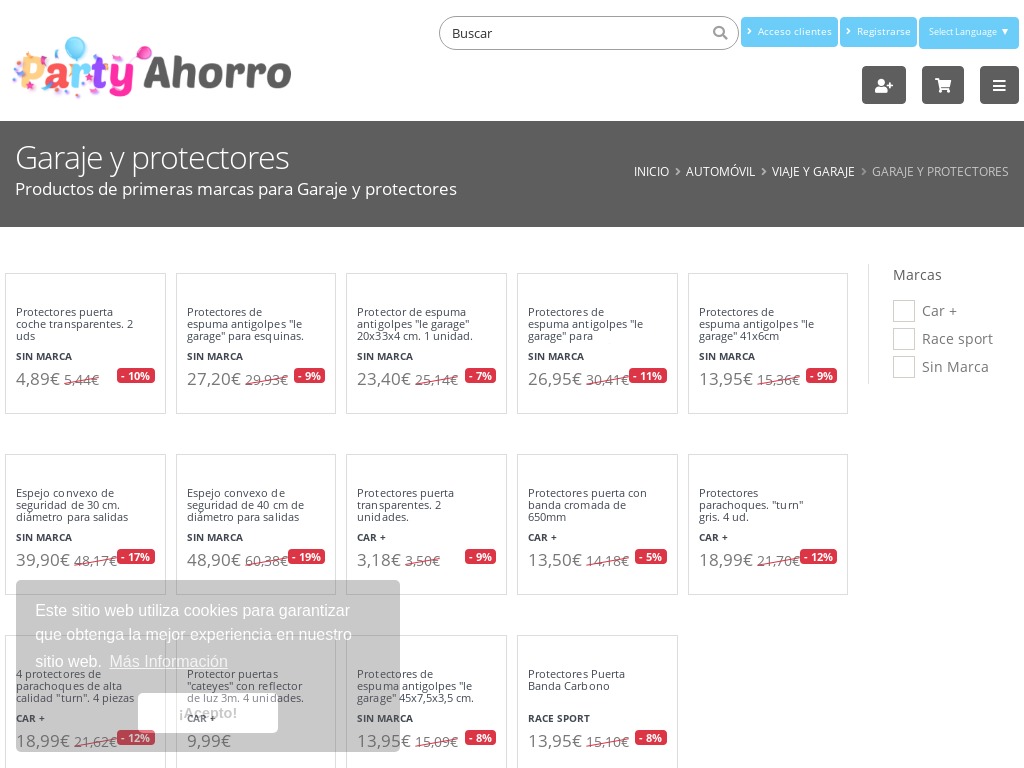Check the Car + brand filter

click(904, 311)
